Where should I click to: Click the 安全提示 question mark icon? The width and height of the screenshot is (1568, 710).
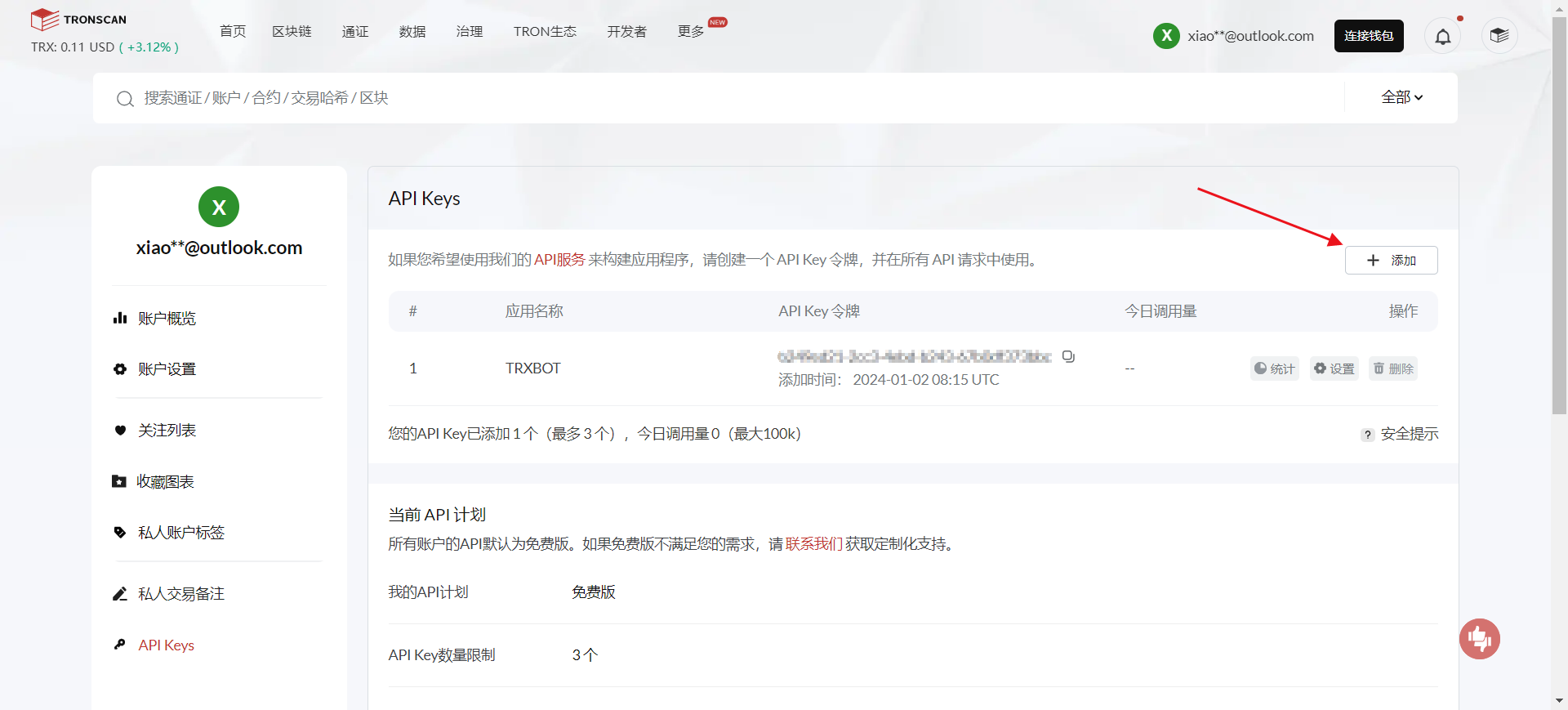click(1367, 435)
